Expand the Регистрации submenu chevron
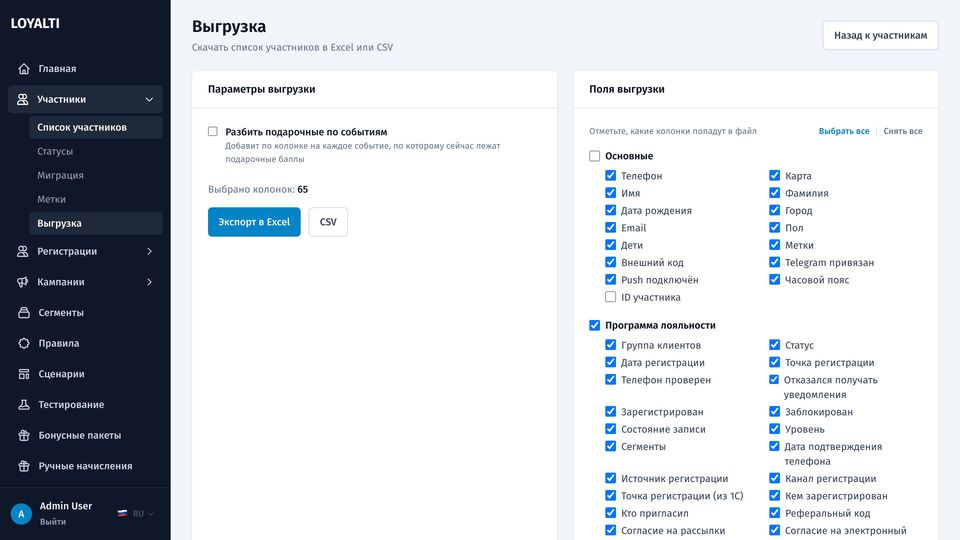 point(149,251)
